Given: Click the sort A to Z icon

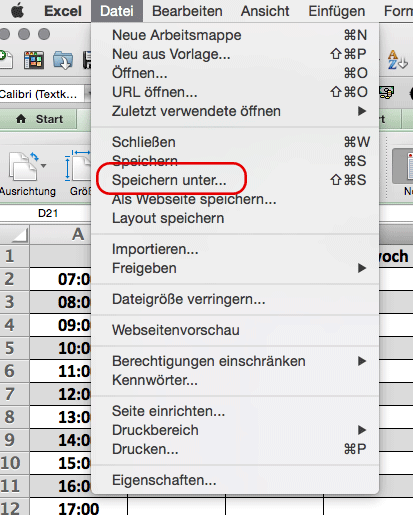Looking at the screenshot, I should pos(397,60).
